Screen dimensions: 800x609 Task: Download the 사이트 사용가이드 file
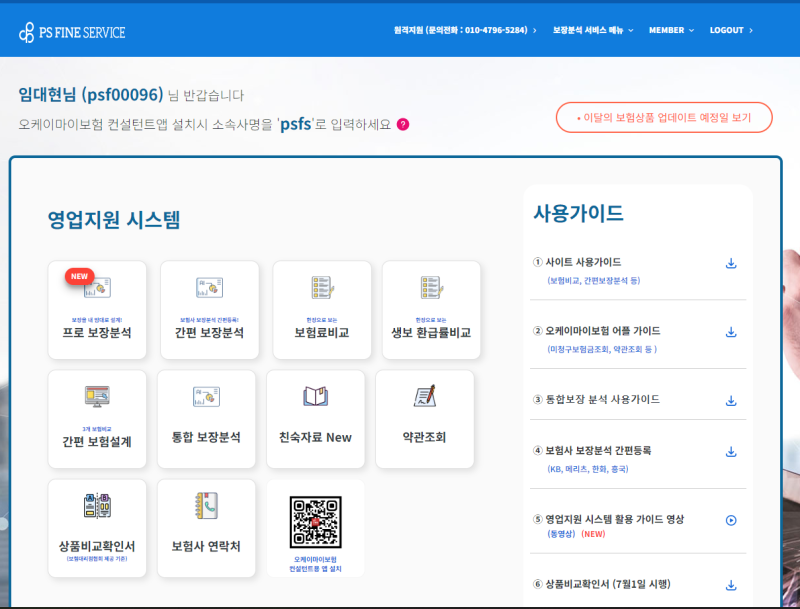tap(731, 263)
